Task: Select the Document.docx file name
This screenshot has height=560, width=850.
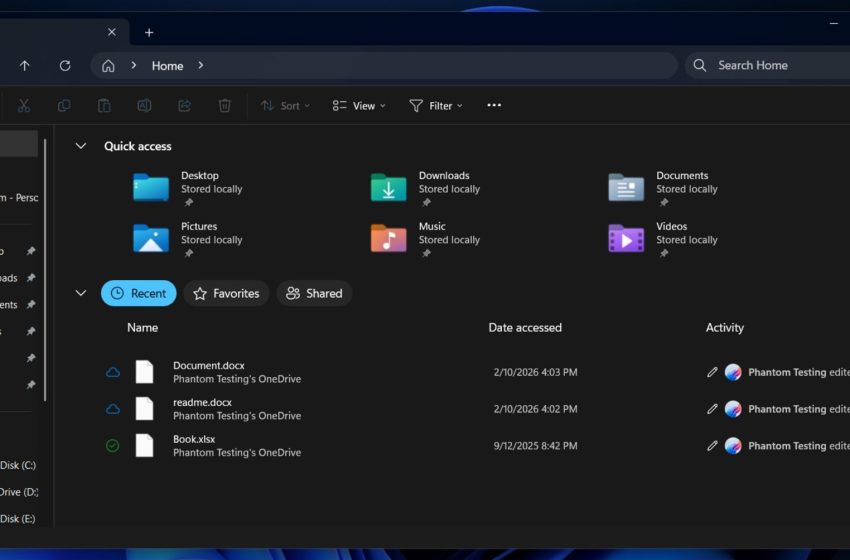Action: tap(209, 365)
